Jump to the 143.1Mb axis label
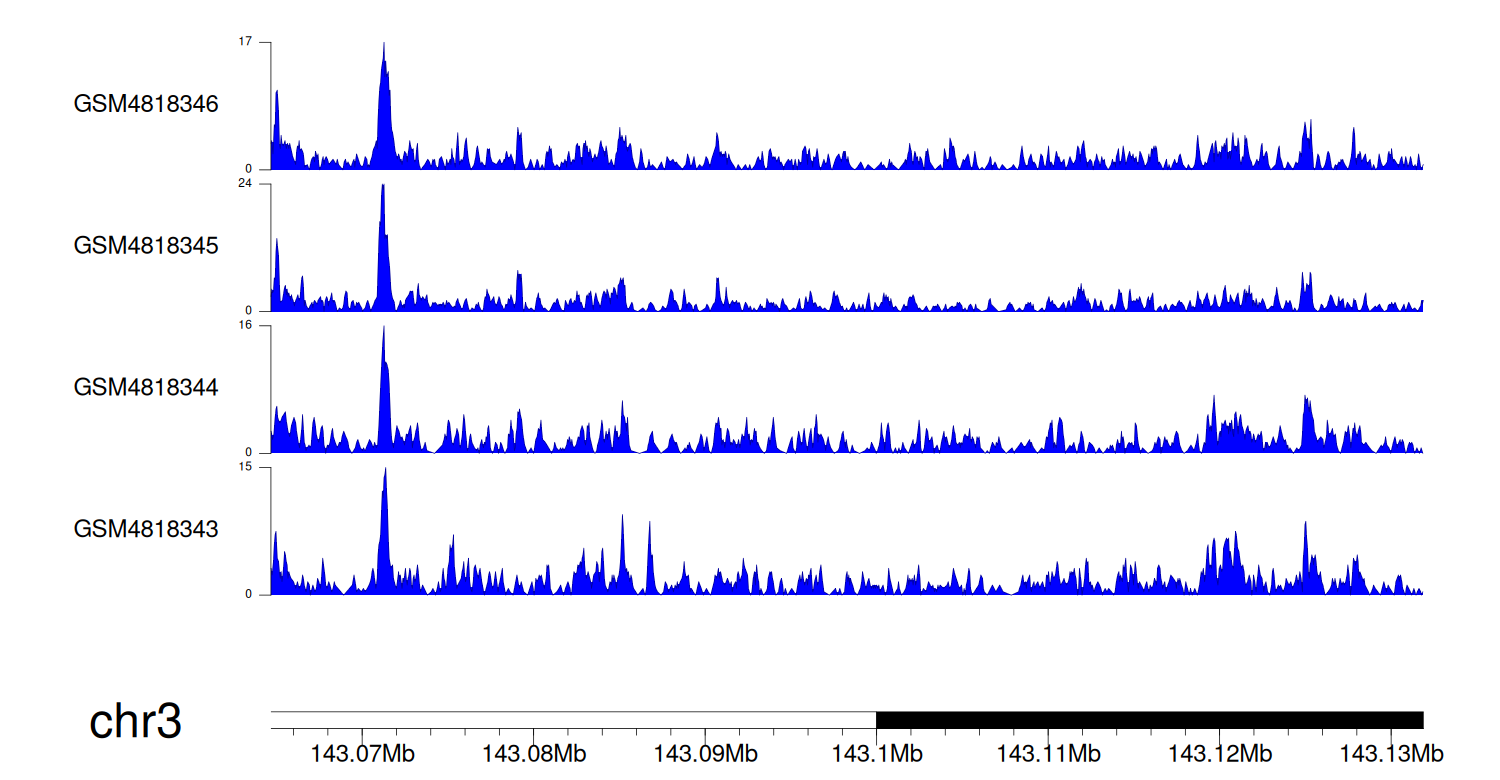The height and width of the screenshot is (780, 1500). (876, 752)
